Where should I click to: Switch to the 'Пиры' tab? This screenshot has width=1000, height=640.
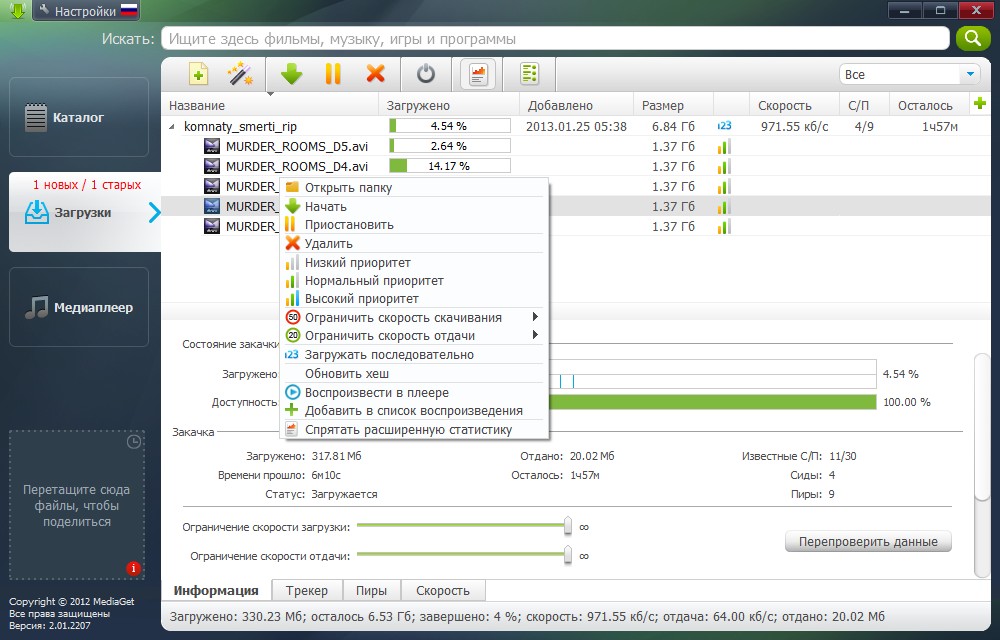371,590
